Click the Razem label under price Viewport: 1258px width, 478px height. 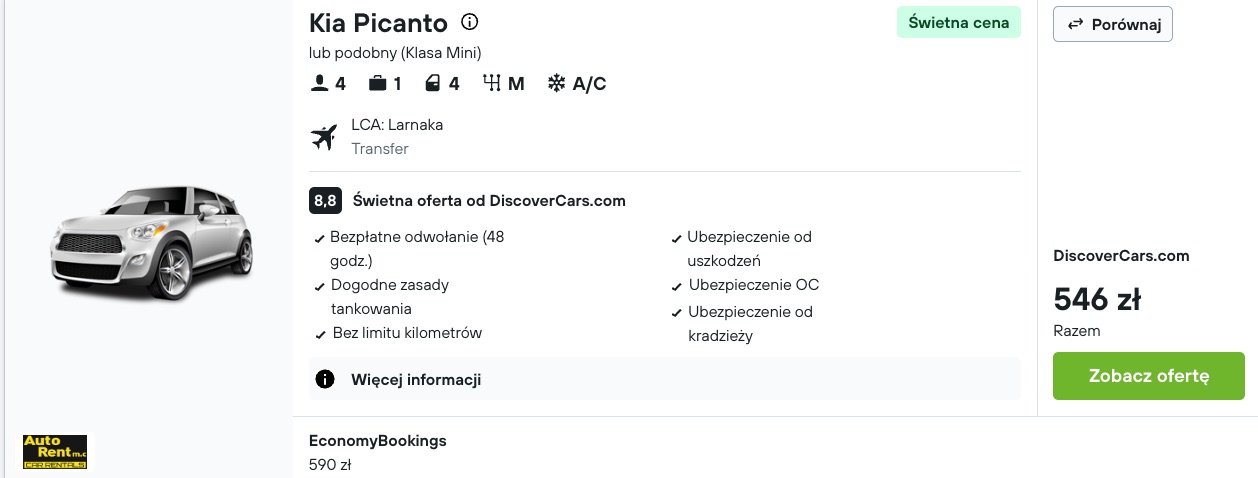pyautogui.click(x=1077, y=331)
